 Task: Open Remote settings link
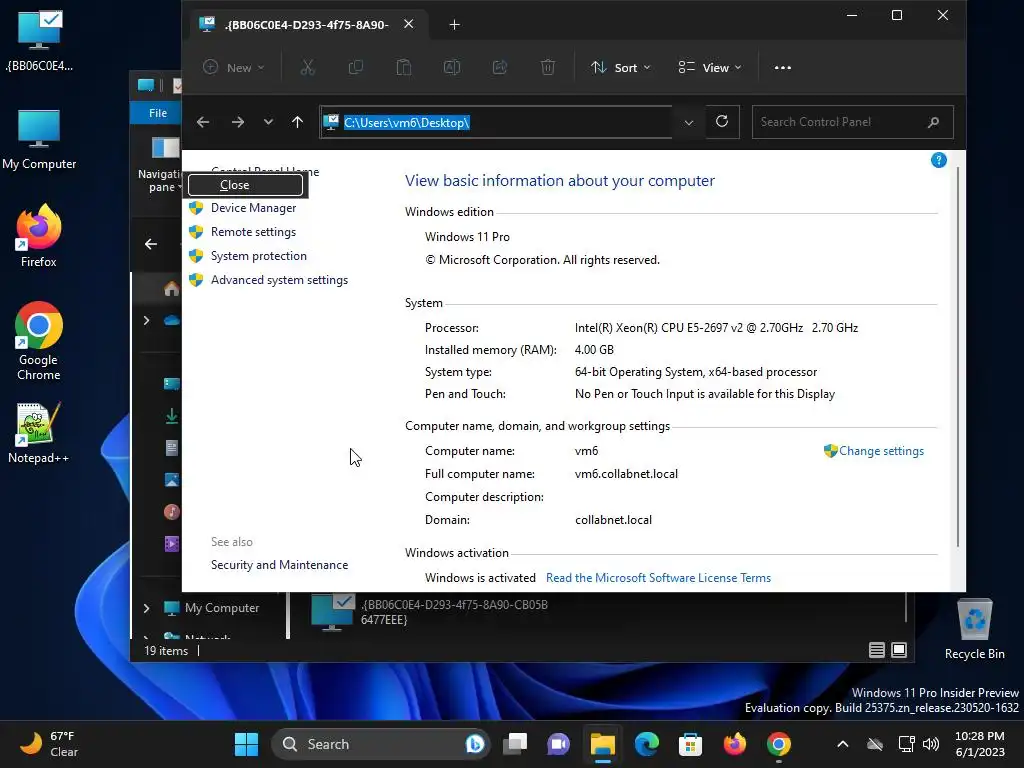(253, 232)
